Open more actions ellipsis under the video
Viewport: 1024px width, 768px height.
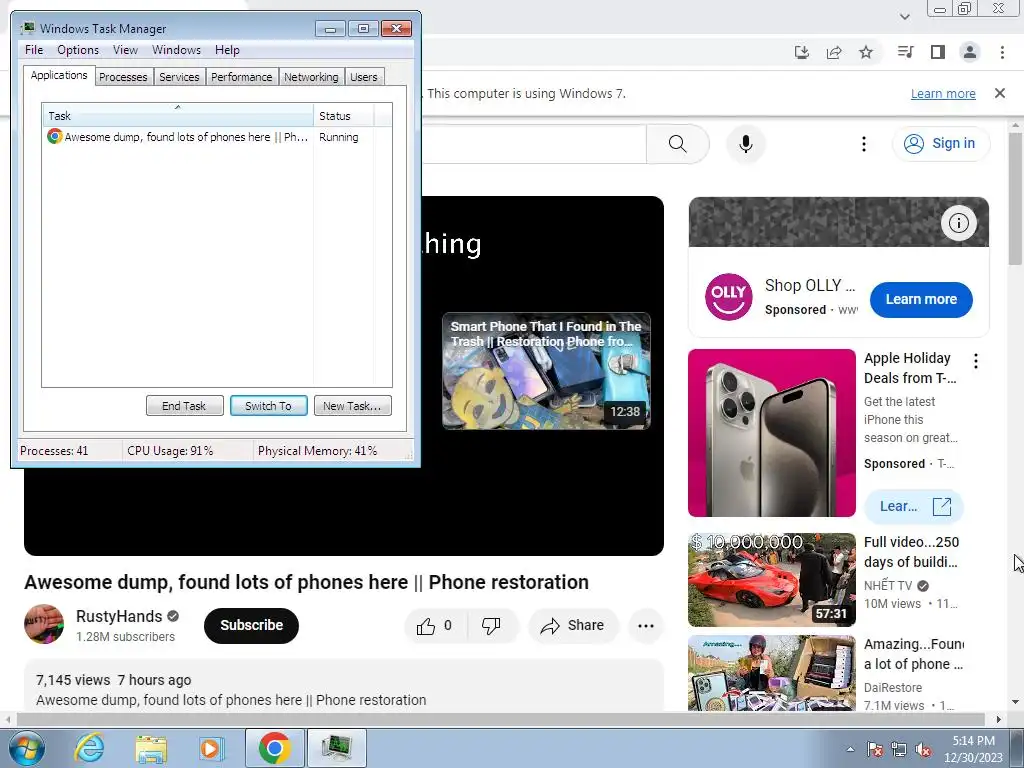[x=646, y=626]
